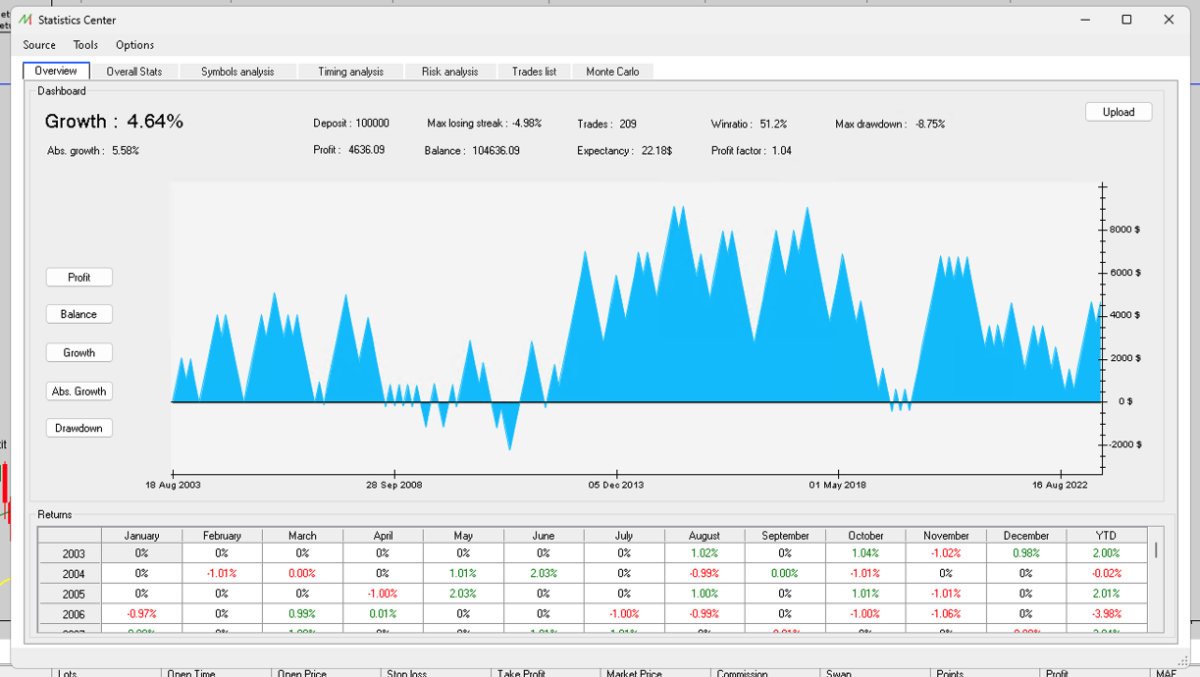Viewport: 1200px width, 677px height.
Task: Click the Statistics Center app logo icon
Action: 26,20
